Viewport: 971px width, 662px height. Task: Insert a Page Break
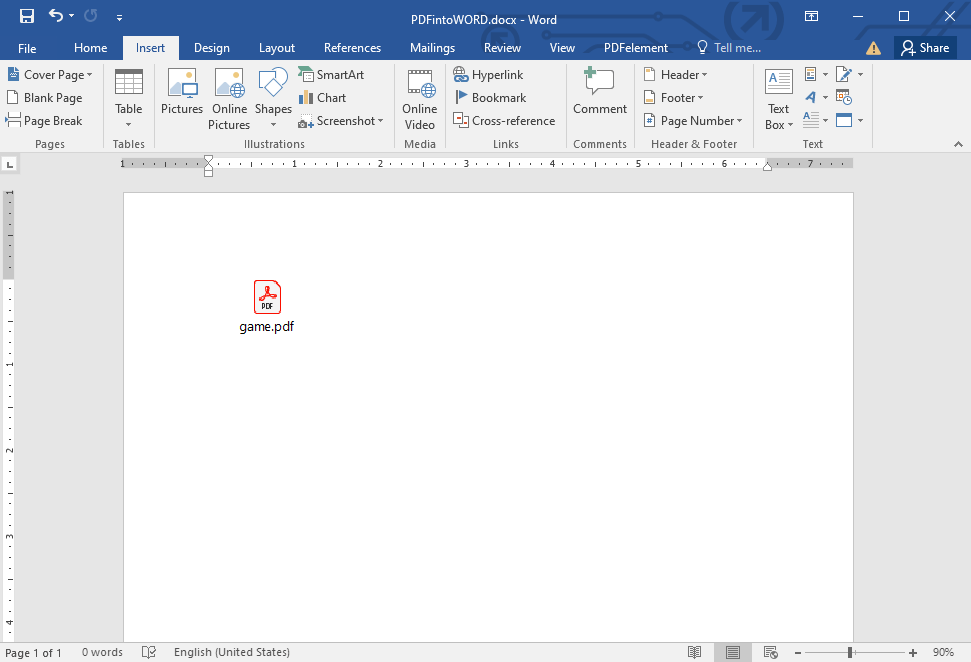50,120
